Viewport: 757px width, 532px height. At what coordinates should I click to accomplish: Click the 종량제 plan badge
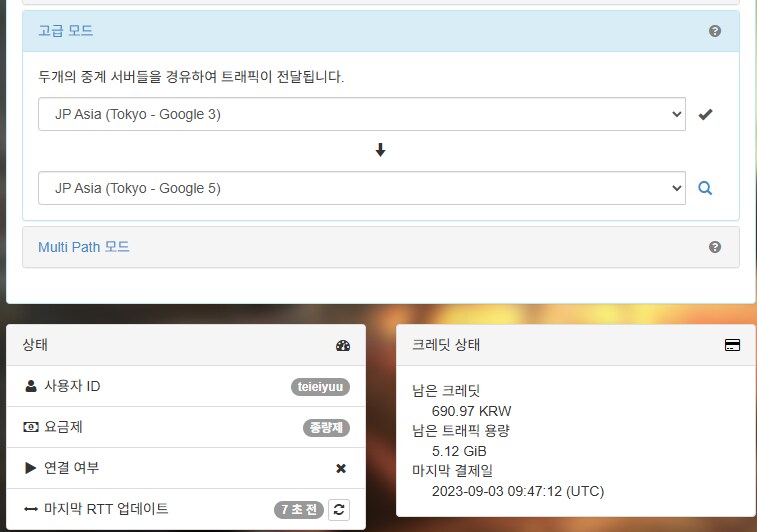(326, 428)
